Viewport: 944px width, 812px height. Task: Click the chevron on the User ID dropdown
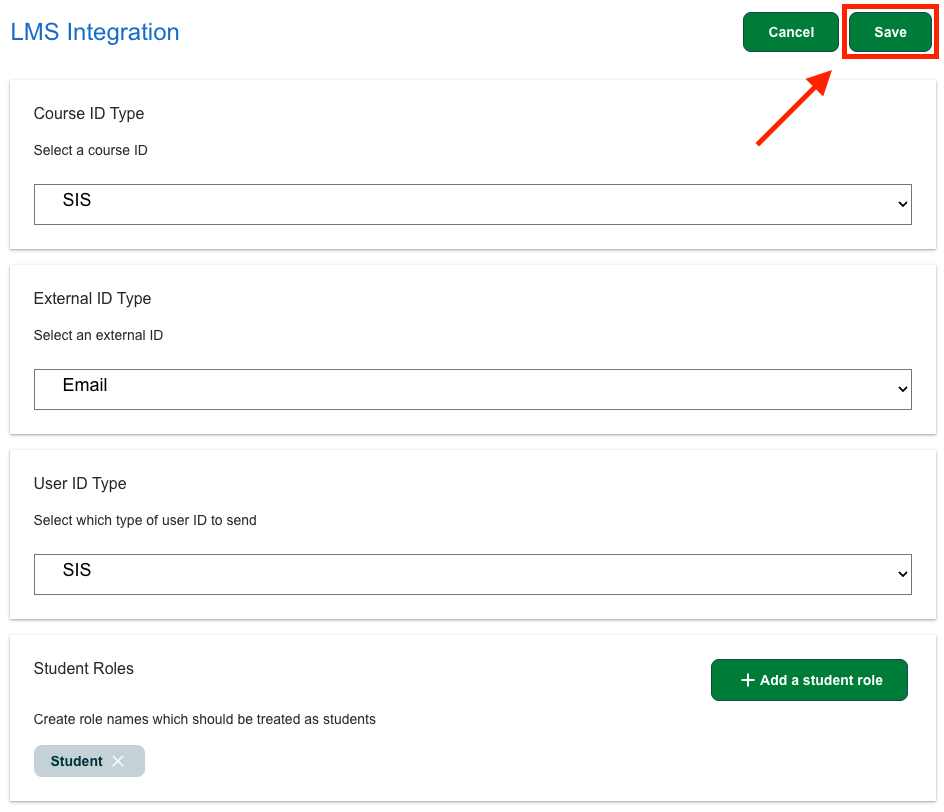[x=905, y=574]
